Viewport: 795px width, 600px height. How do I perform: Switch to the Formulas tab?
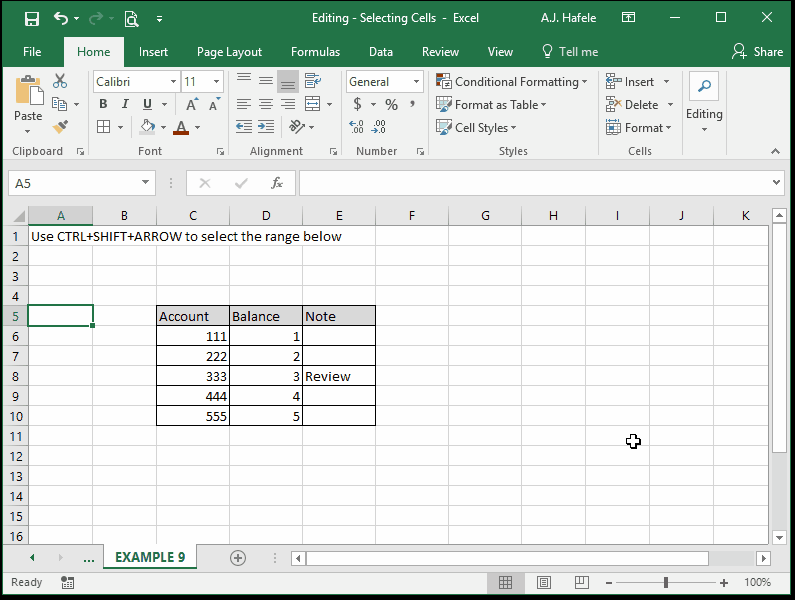tap(315, 52)
